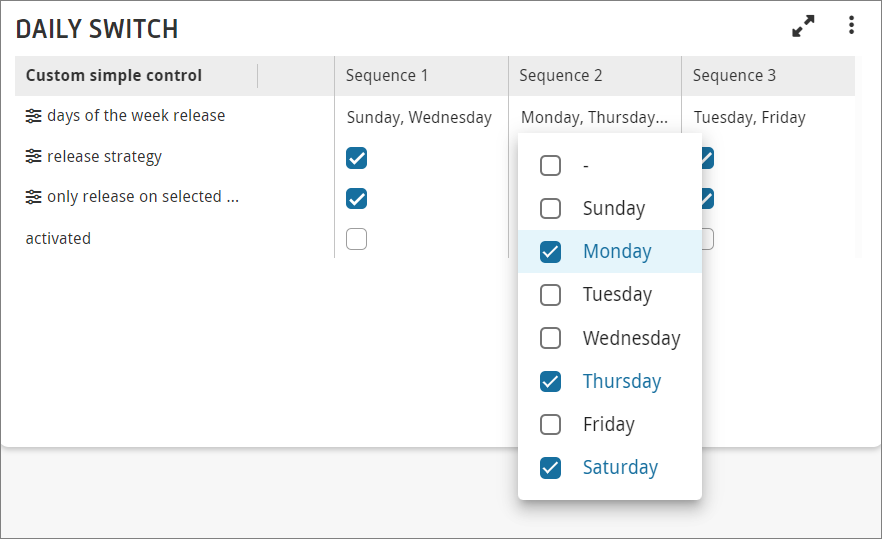Click the settings icon beside days of the week release
This screenshot has height=539, width=882.
click(x=33, y=116)
